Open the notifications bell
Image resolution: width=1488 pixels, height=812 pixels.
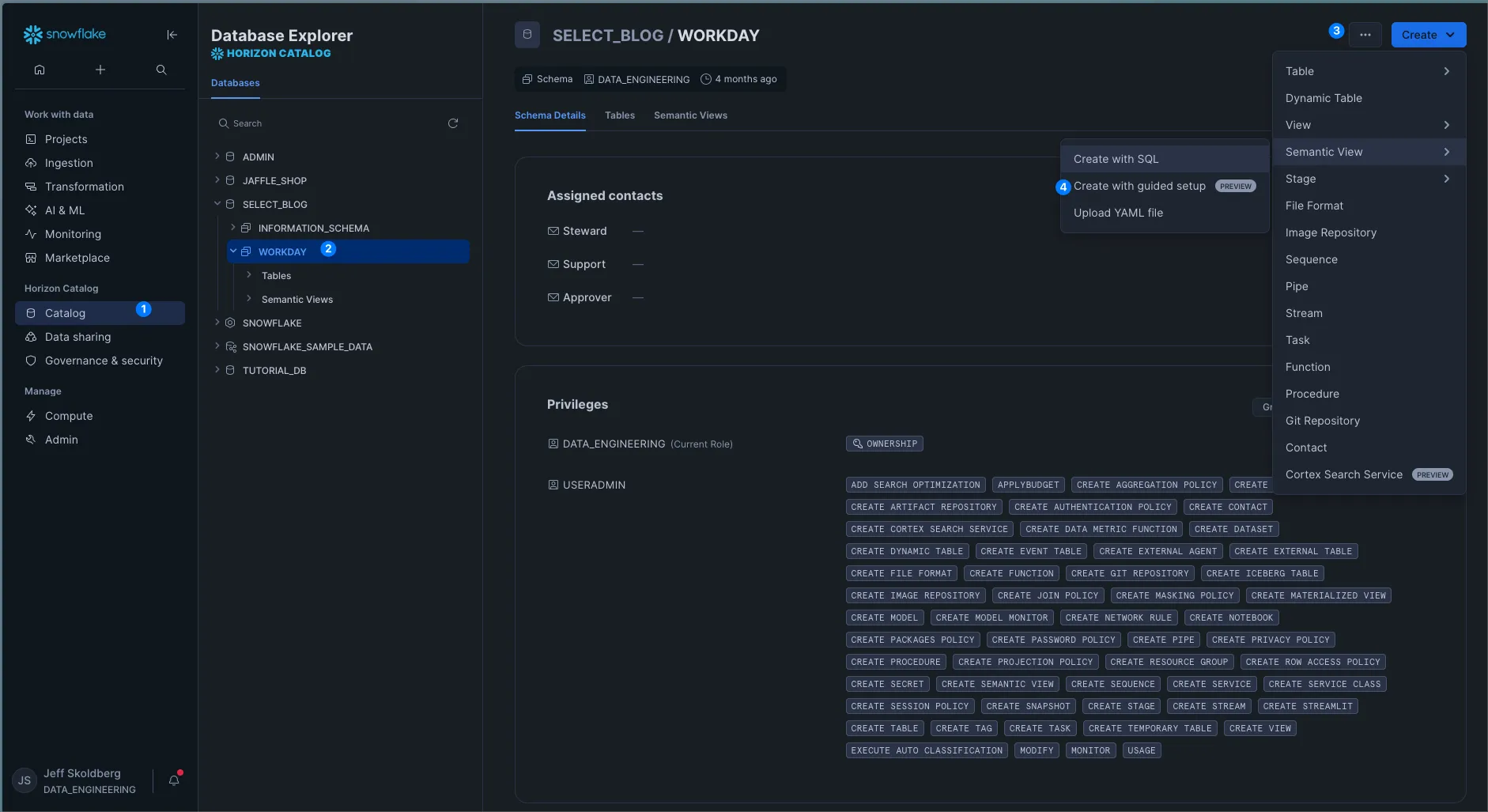(174, 780)
